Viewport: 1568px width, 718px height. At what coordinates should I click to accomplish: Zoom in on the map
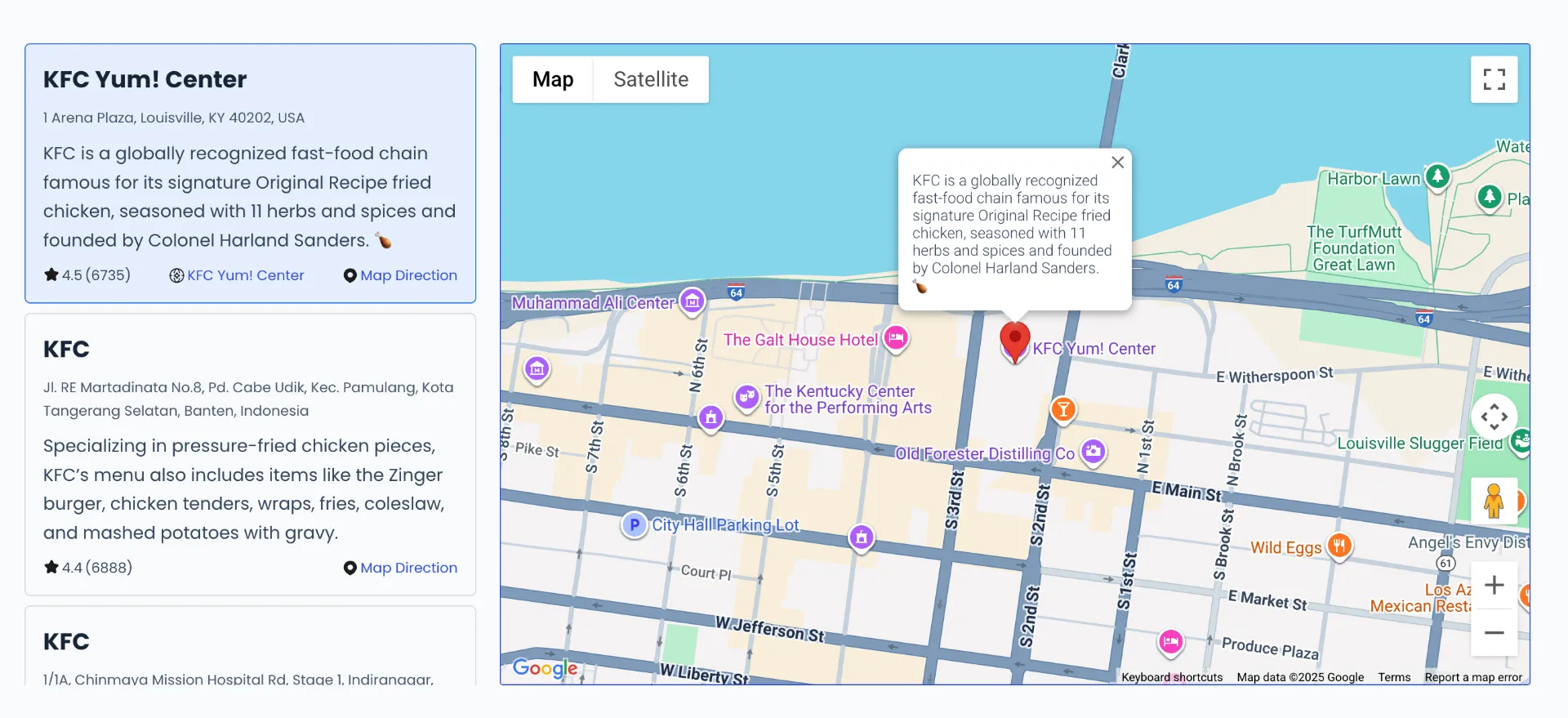point(1494,585)
